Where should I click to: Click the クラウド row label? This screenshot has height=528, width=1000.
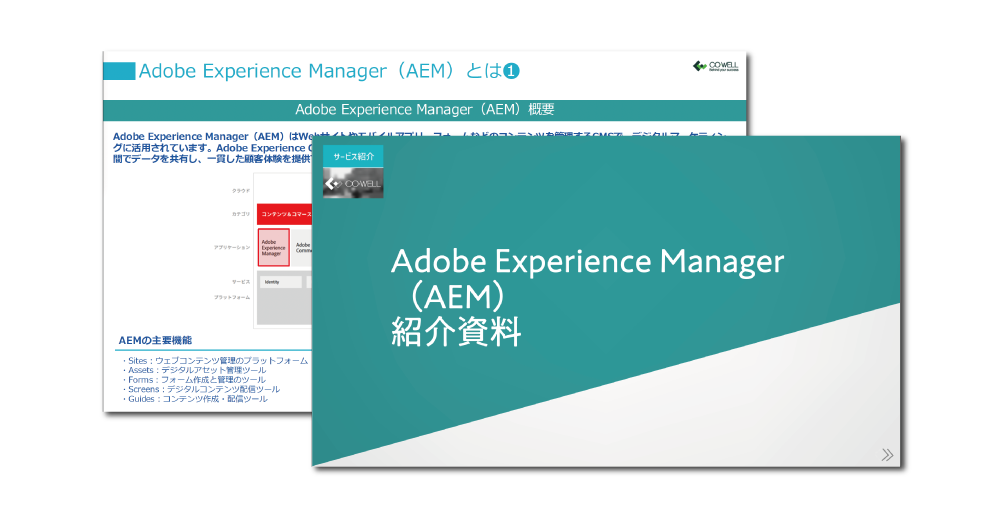coord(240,191)
